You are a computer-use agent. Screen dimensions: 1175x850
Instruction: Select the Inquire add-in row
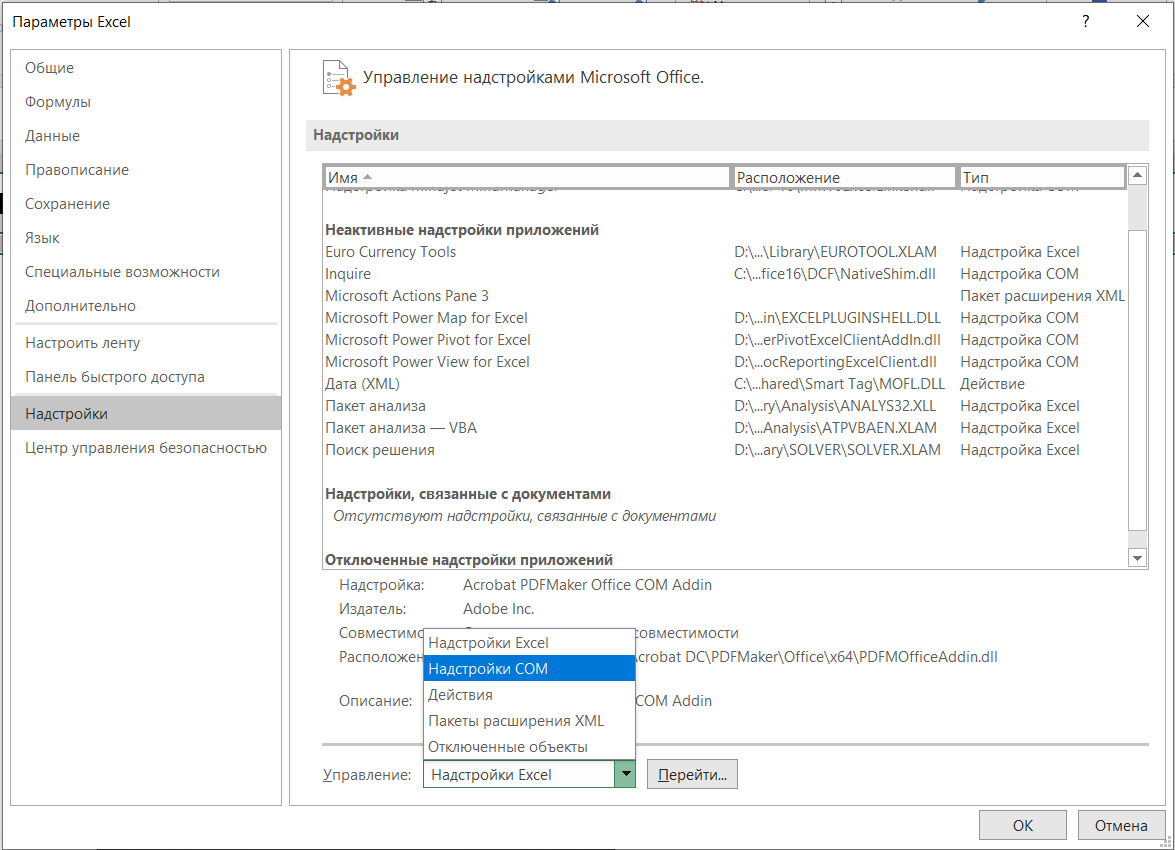click(725, 274)
